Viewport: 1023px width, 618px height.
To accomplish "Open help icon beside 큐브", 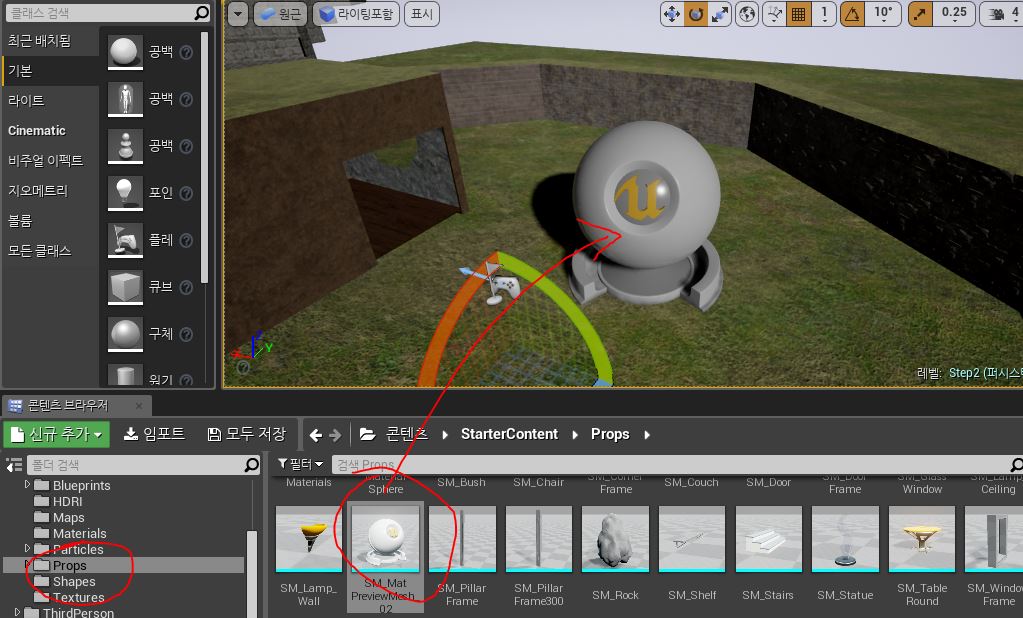I will pyautogui.click(x=187, y=288).
